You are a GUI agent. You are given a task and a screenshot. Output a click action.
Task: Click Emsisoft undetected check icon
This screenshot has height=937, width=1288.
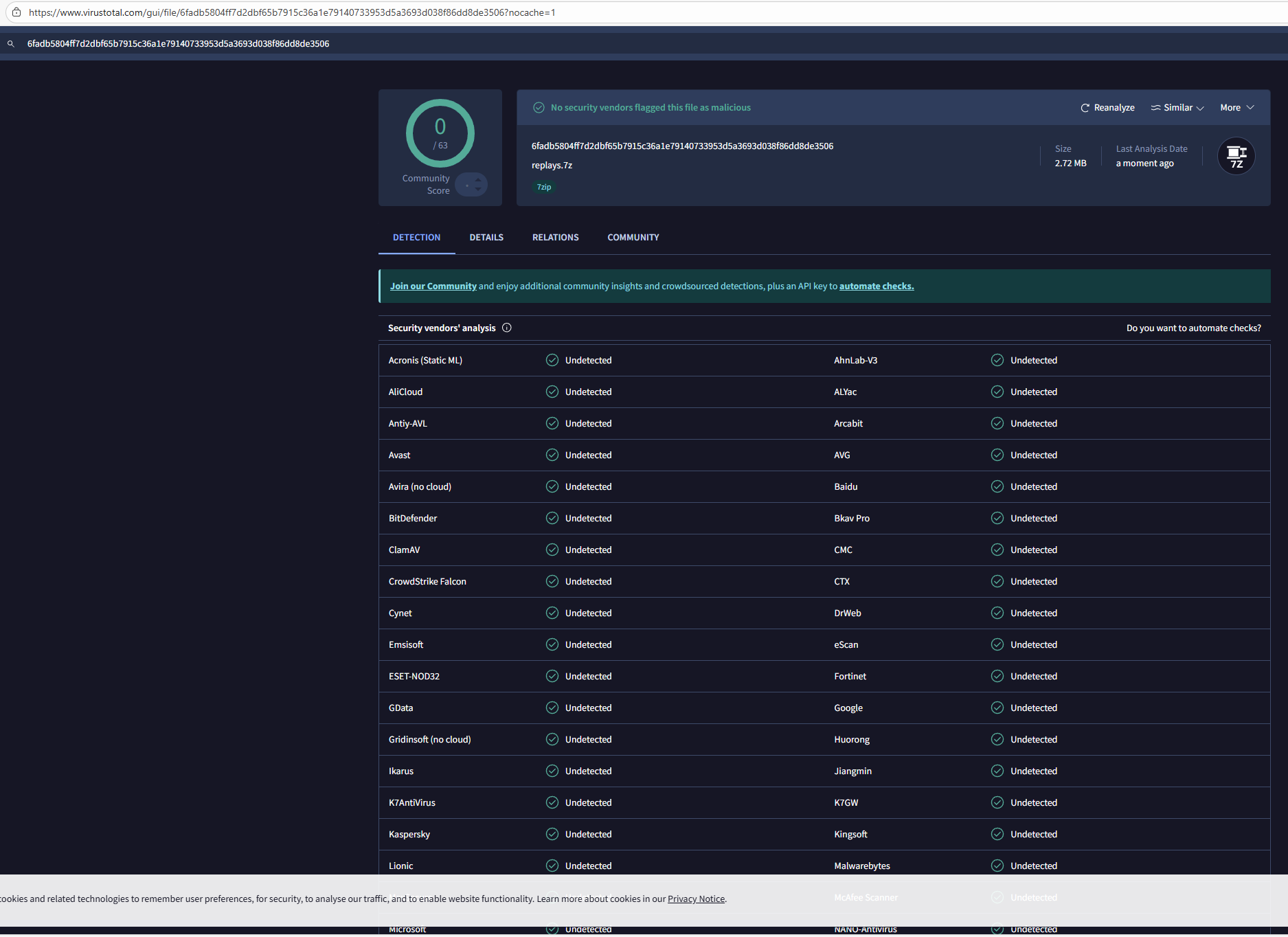tap(552, 644)
